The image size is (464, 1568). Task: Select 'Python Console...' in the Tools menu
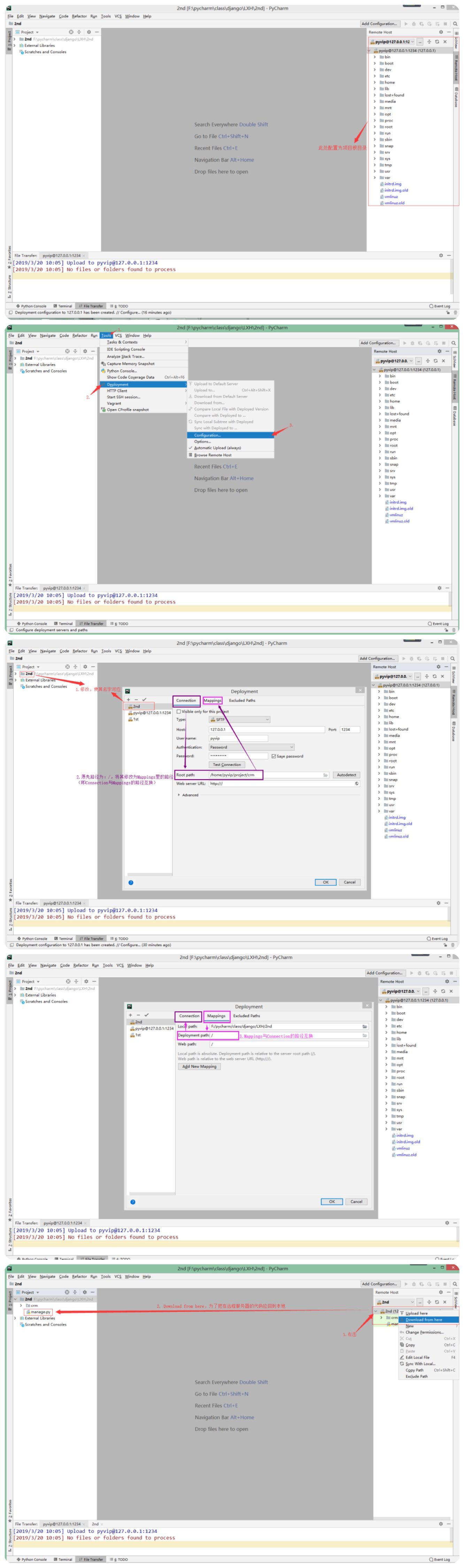click(144, 371)
